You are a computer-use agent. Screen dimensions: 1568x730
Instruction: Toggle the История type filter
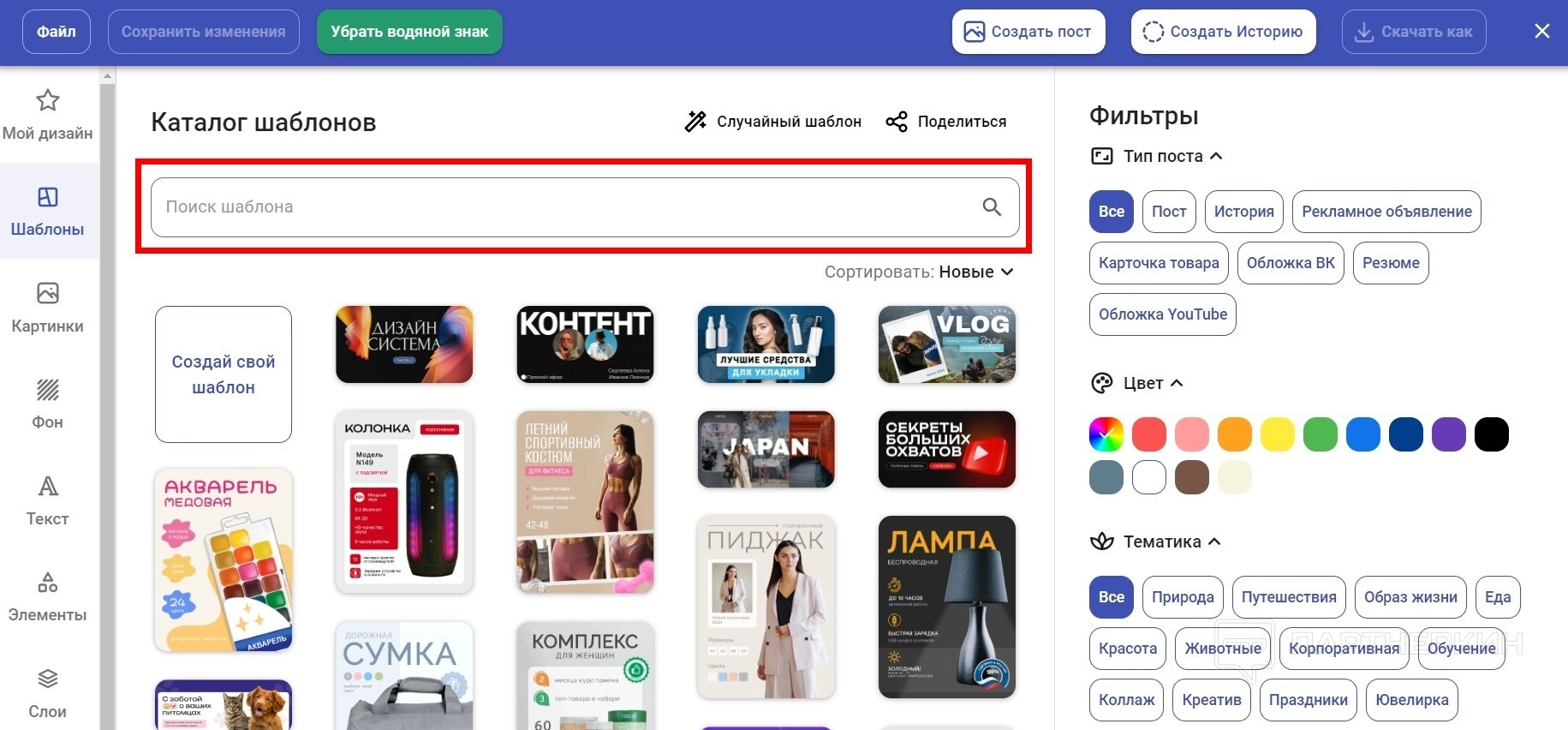coord(1244,212)
